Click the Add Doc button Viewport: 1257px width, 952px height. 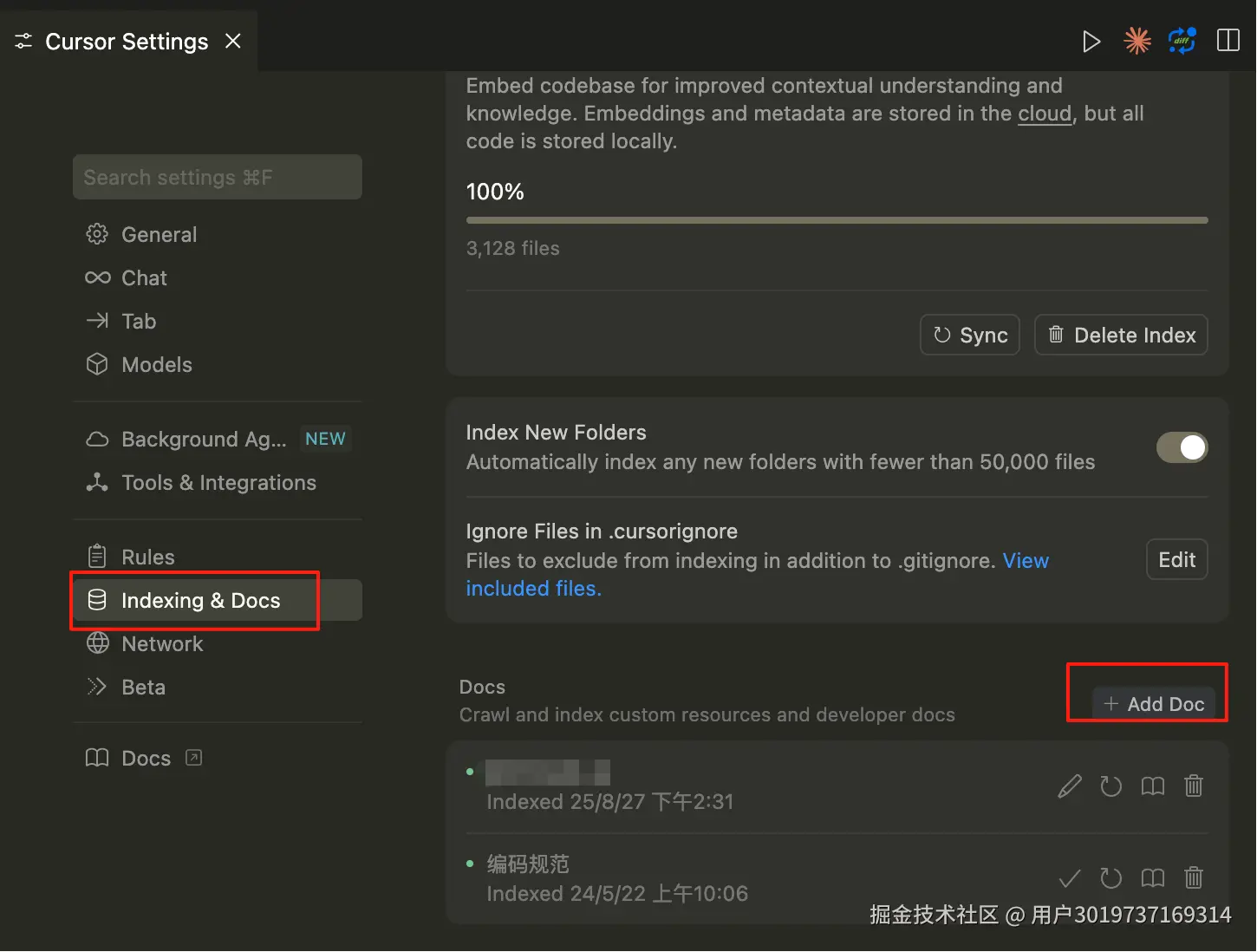[x=1154, y=704]
